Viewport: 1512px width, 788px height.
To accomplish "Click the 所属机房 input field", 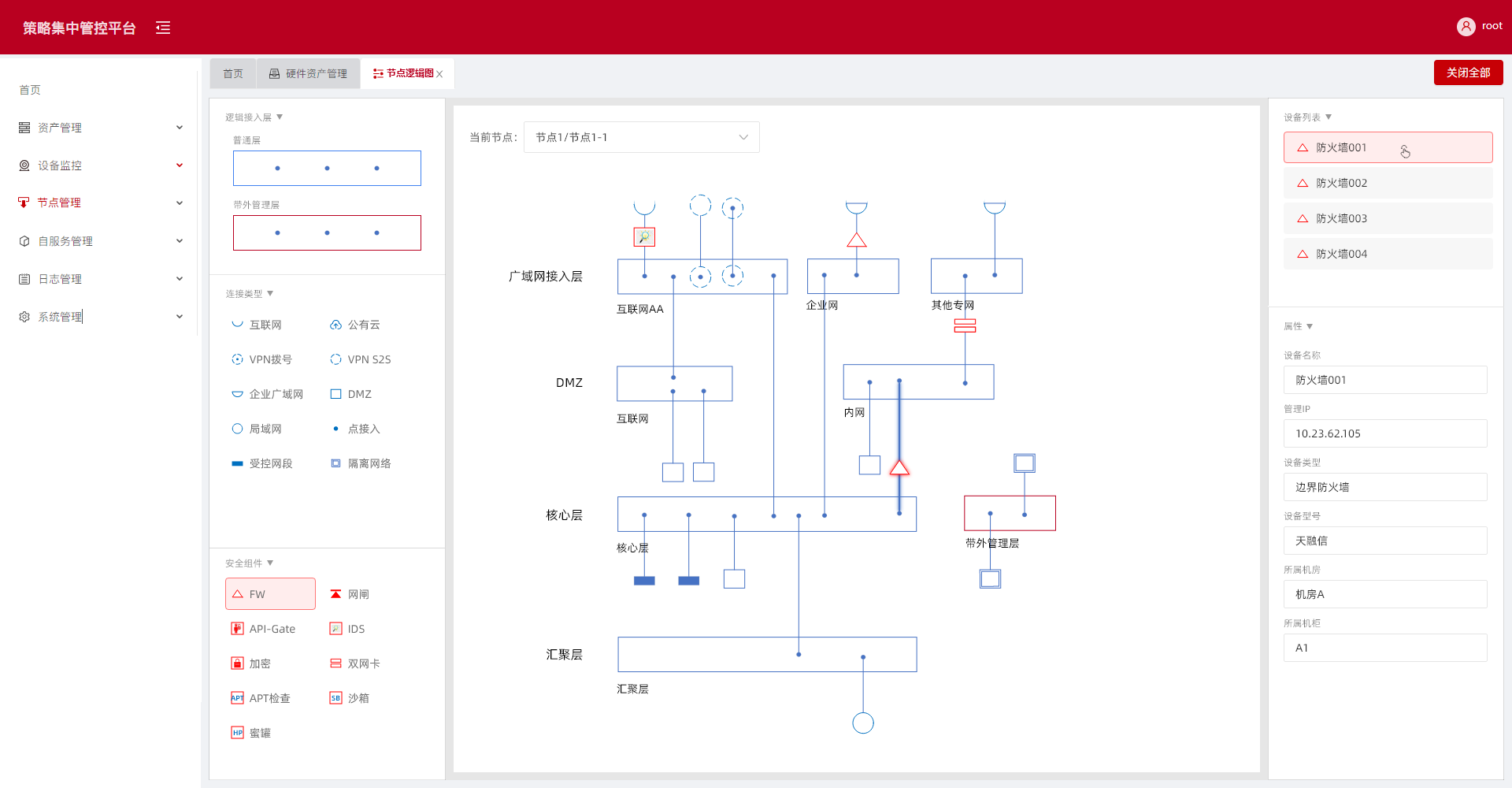I will (x=1385, y=594).
